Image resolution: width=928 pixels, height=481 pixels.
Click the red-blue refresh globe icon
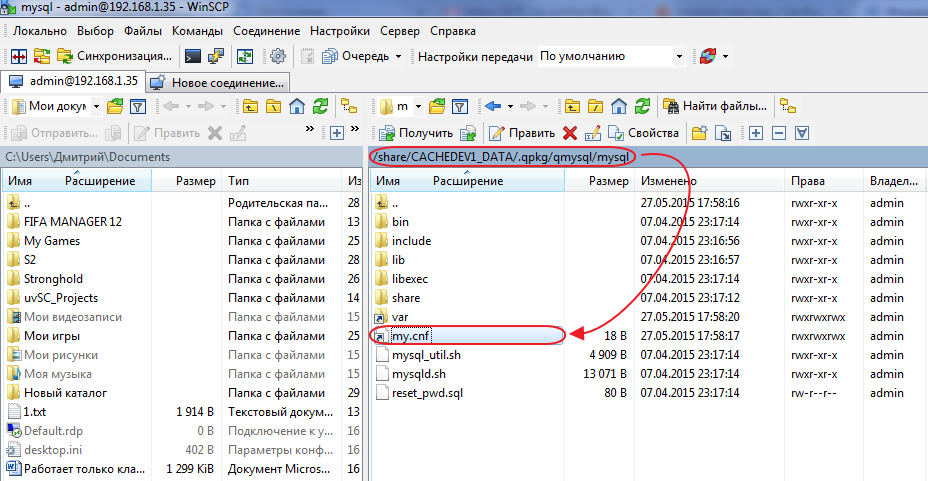click(708, 56)
